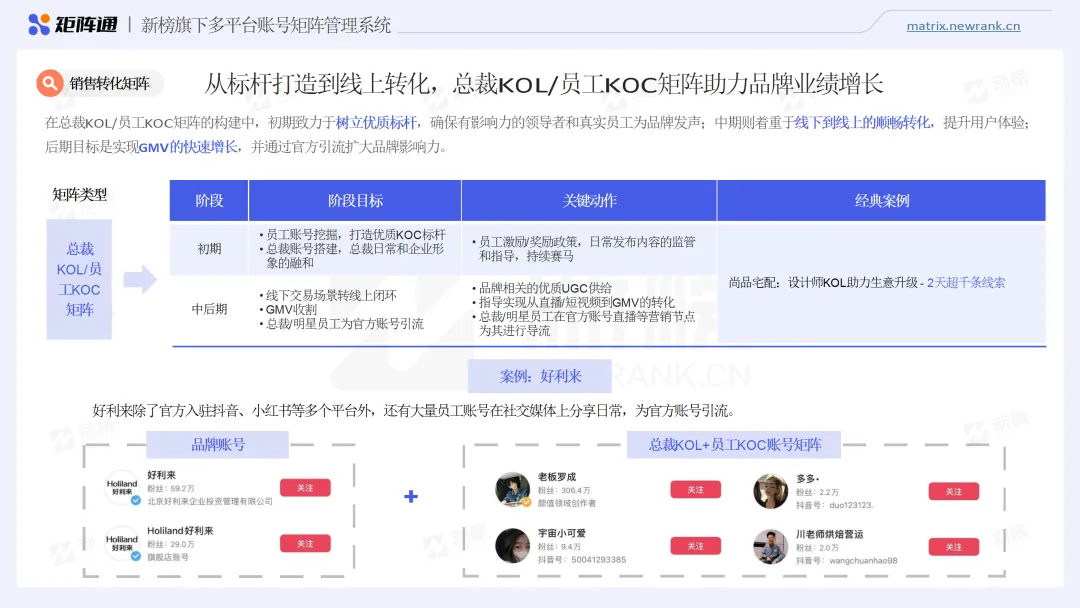Click the 2天超千条线索 link text
The width and height of the screenshot is (1080, 608).
[966, 282]
